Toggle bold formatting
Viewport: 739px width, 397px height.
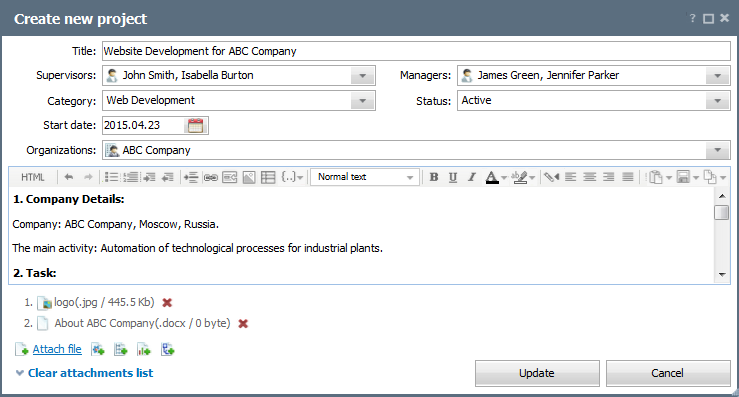coord(434,177)
